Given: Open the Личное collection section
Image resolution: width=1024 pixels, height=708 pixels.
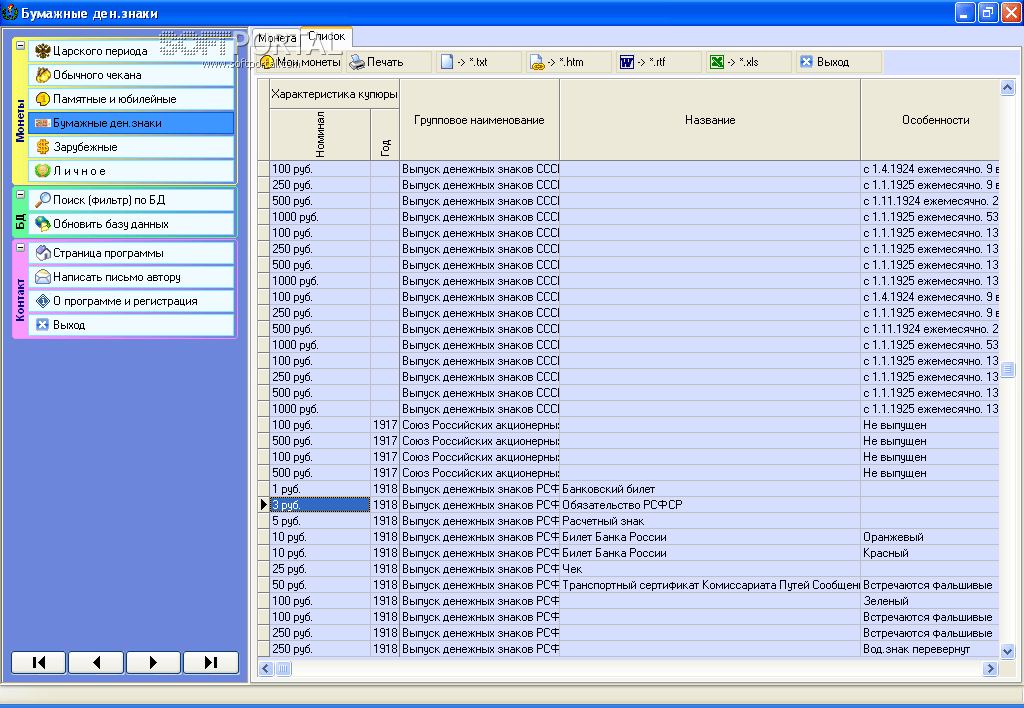Looking at the screenshot, I should coord(131,171).
